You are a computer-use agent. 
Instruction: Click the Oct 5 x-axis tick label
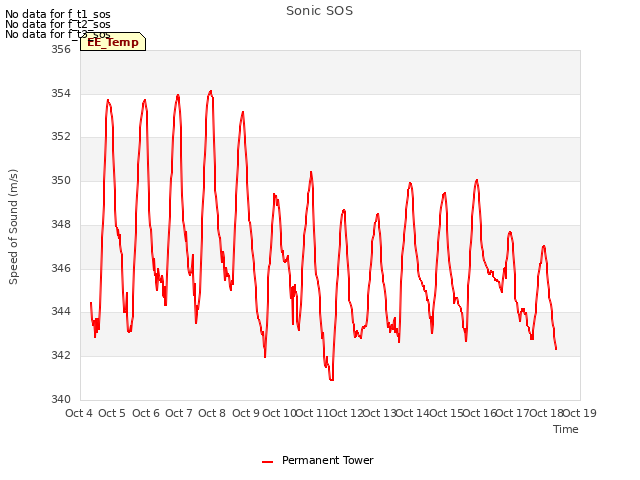pyautogui.click(x=112, y=413)
